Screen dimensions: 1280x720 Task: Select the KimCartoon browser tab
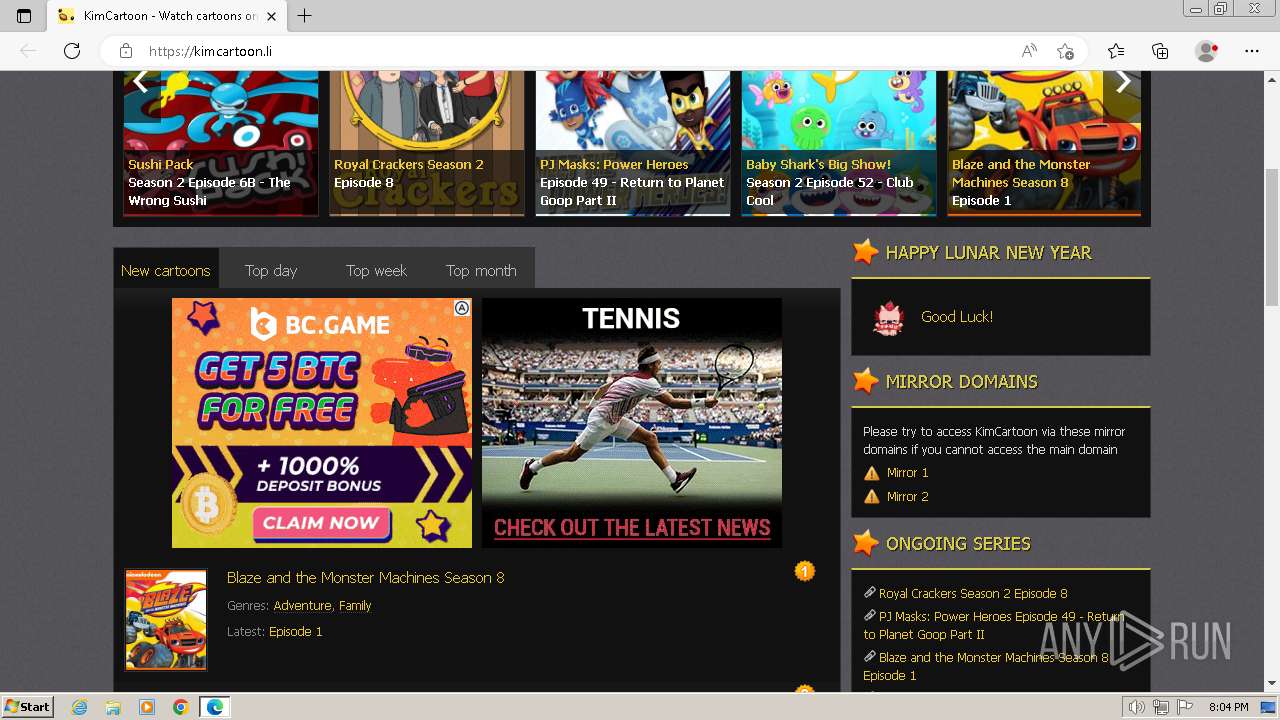[x=168, y=16]
